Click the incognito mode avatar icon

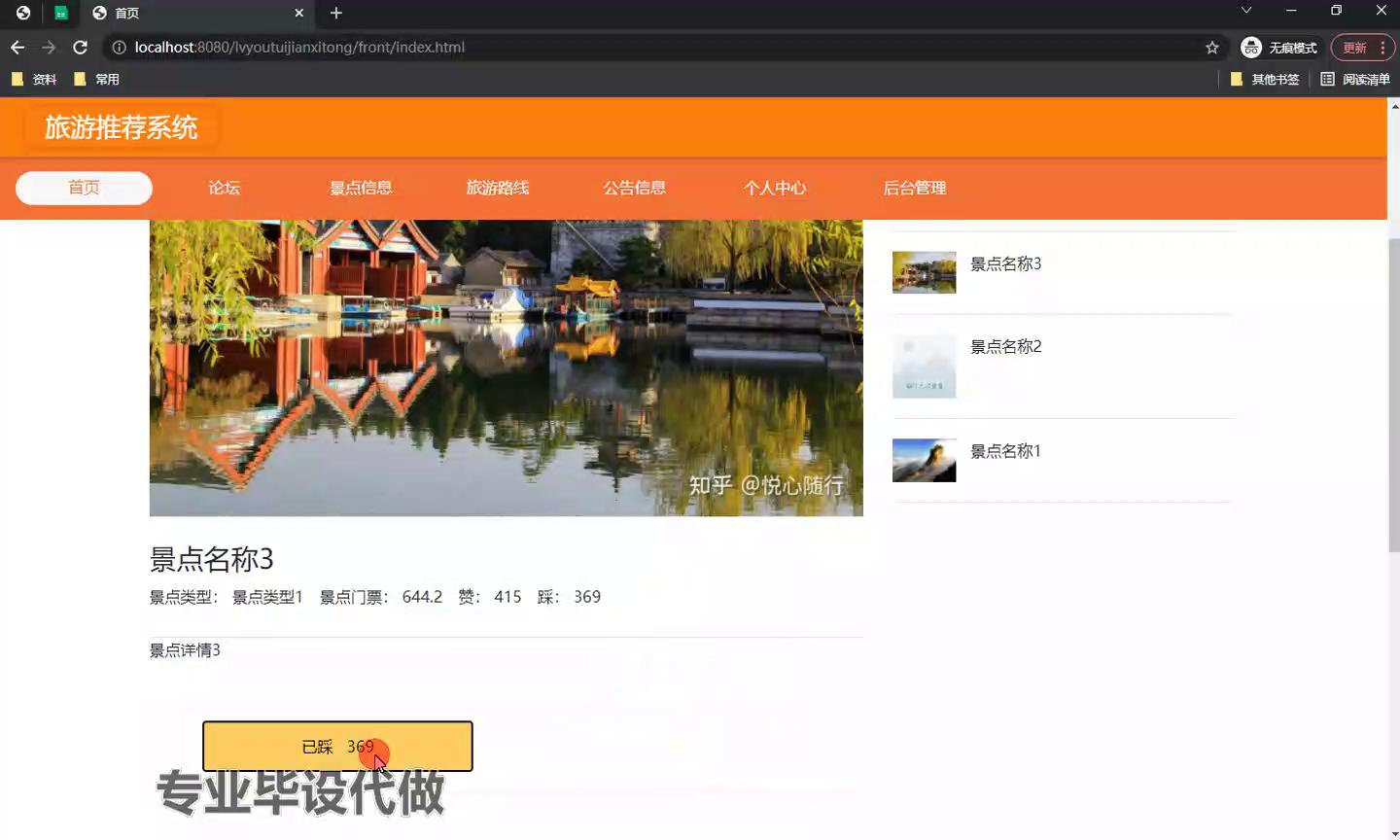click(1250, 47)
